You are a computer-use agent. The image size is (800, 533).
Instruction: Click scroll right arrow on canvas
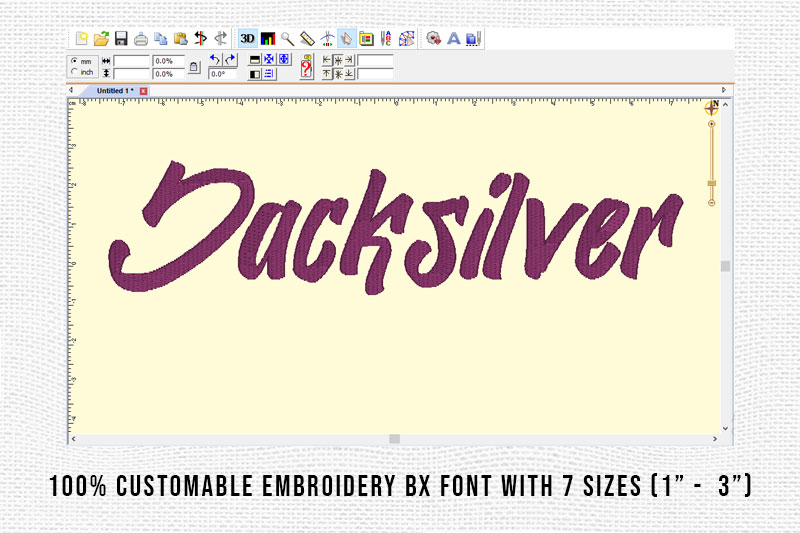pos(715,439)
